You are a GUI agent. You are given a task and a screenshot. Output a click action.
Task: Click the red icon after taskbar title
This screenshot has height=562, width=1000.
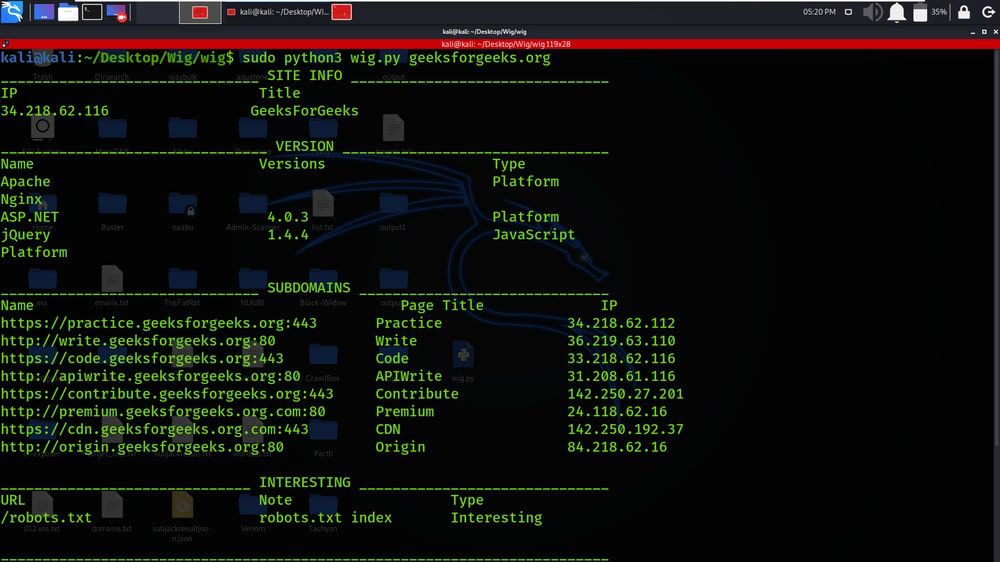click(x=342, y=12)
